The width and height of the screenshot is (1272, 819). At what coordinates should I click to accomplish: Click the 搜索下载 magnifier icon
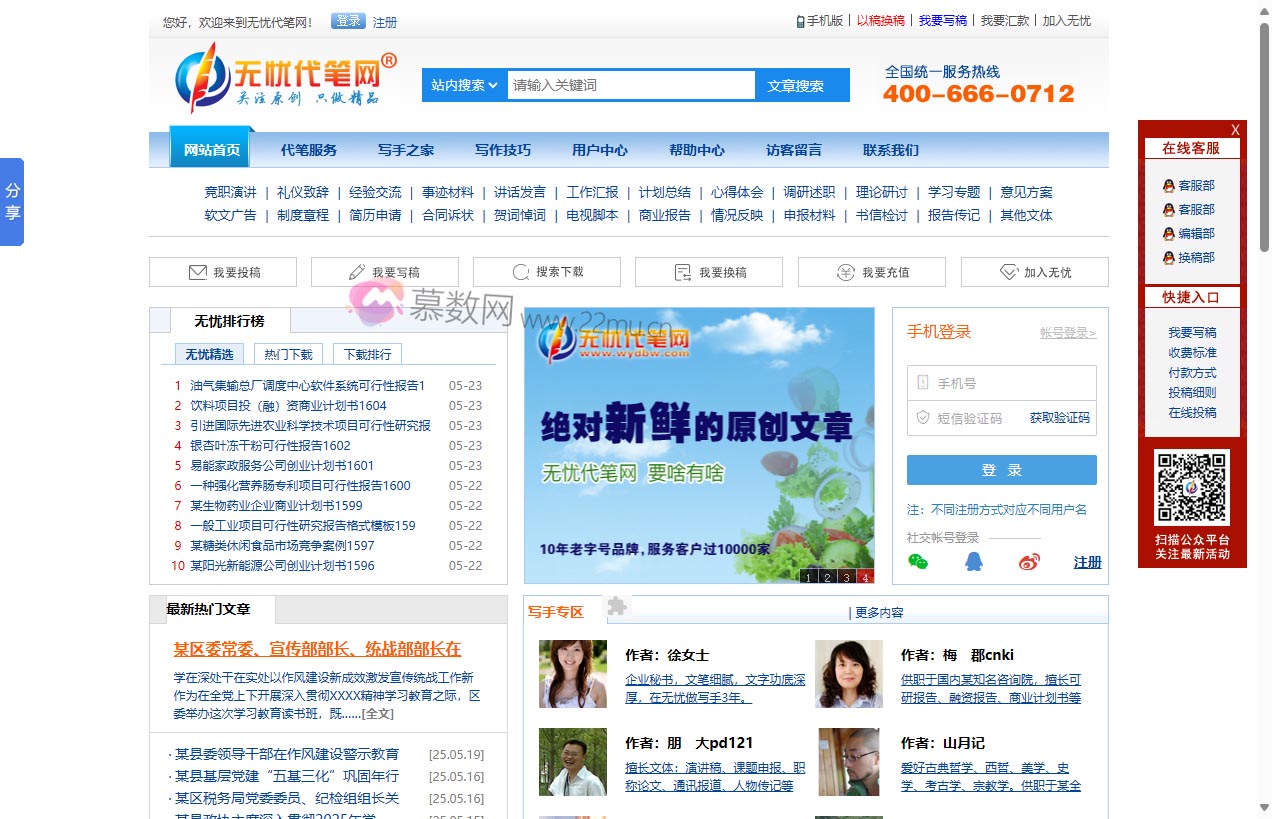520,271
